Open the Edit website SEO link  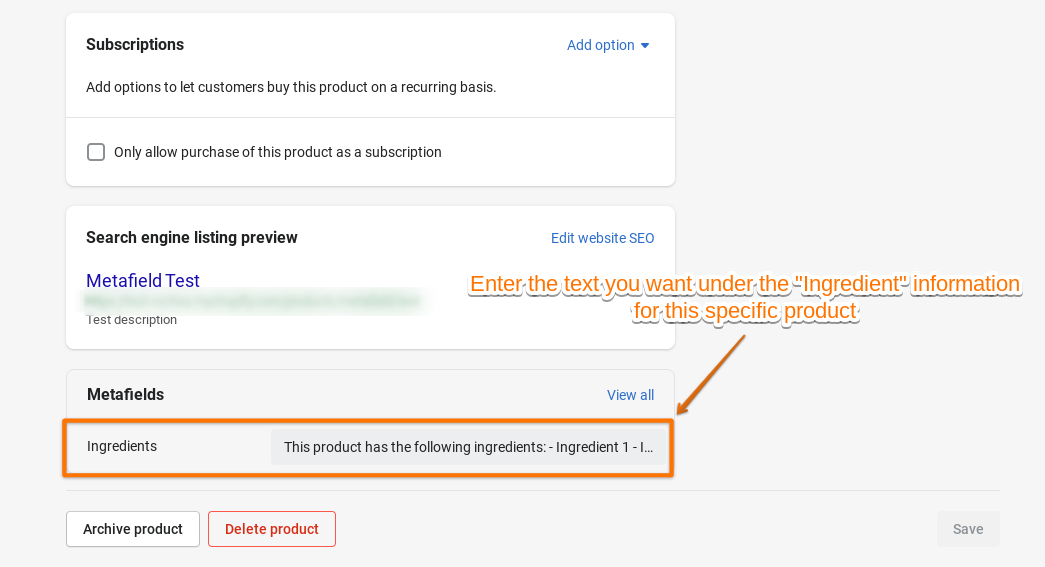(x=602, y=238)
